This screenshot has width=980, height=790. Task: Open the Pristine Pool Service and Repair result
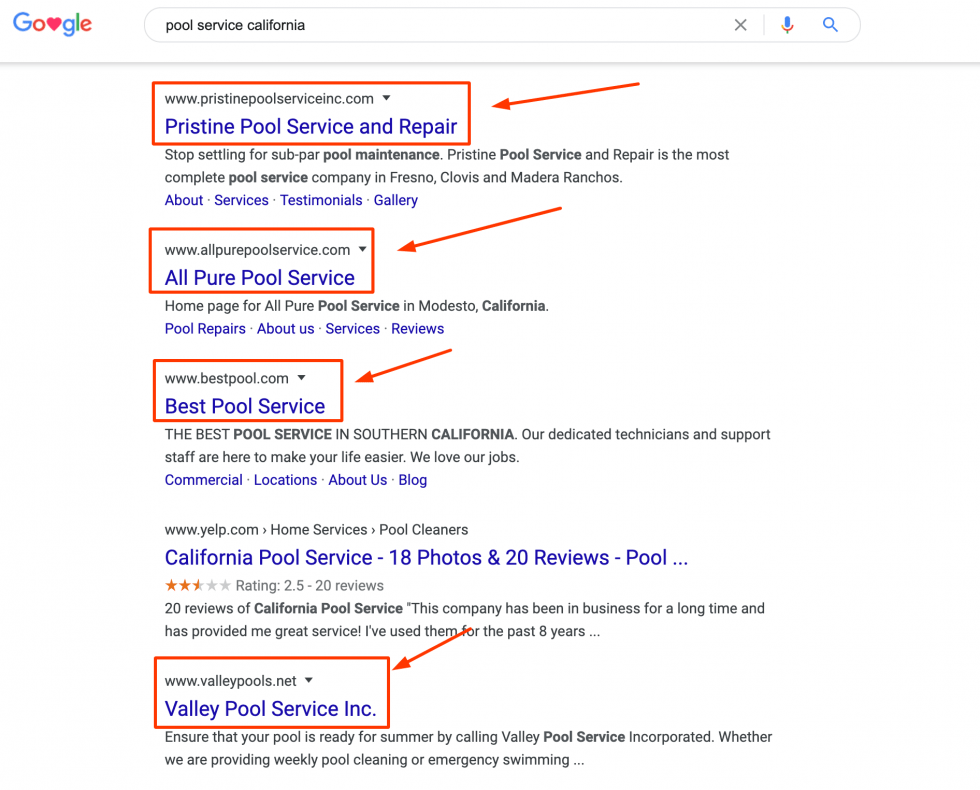[x=311, y=128]
